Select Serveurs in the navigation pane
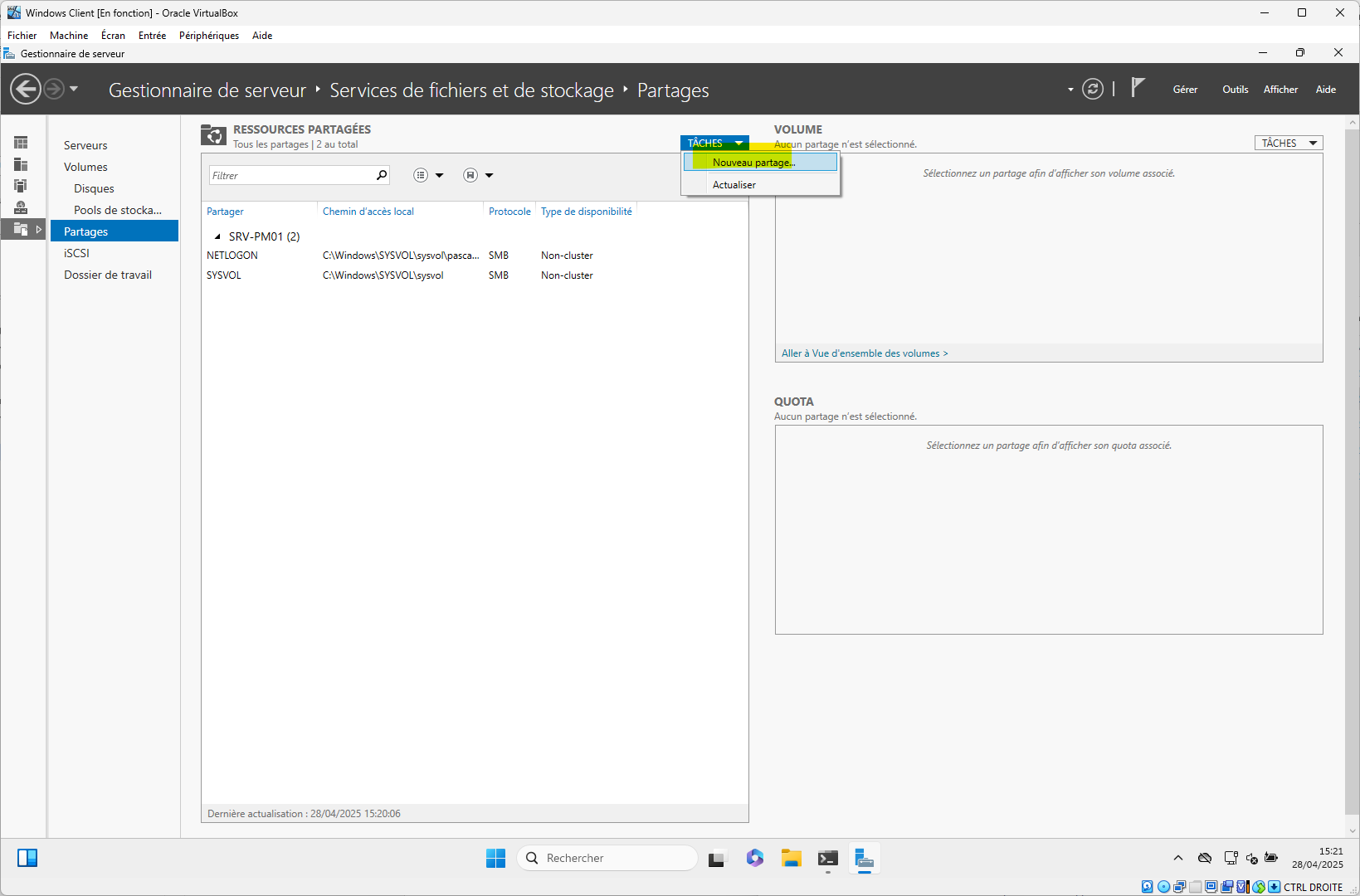 pyautogui.click(x=85, y=145)
